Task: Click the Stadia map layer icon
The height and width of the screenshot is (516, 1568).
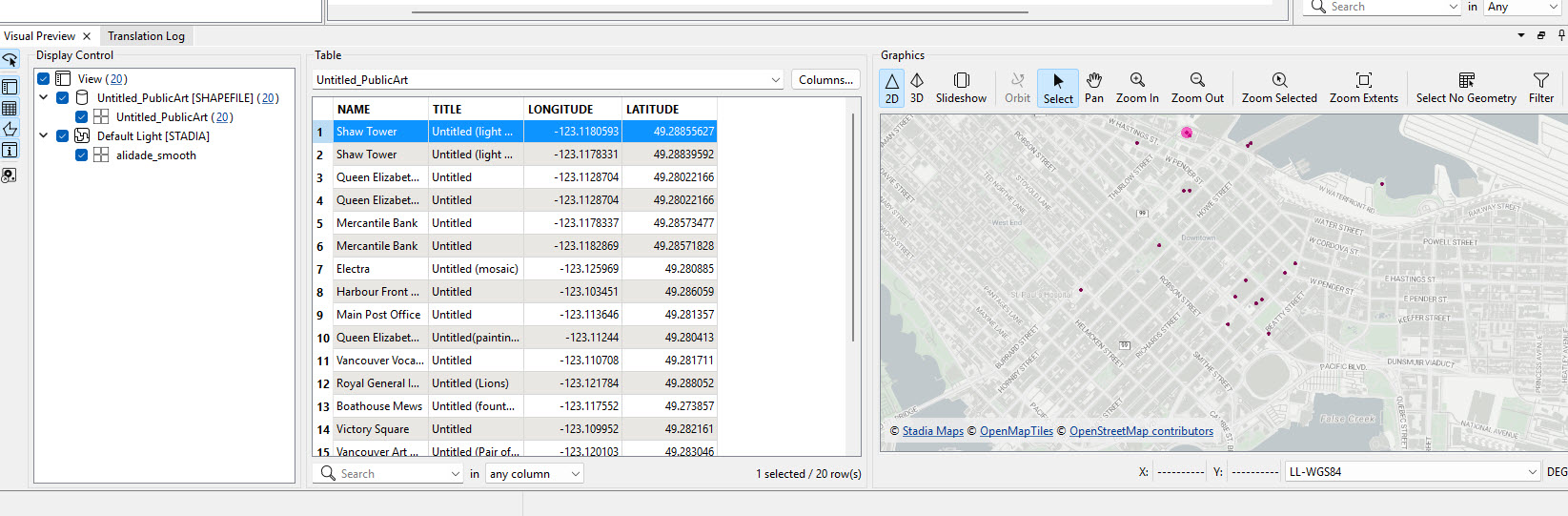Action: click(x=82, y=135)
